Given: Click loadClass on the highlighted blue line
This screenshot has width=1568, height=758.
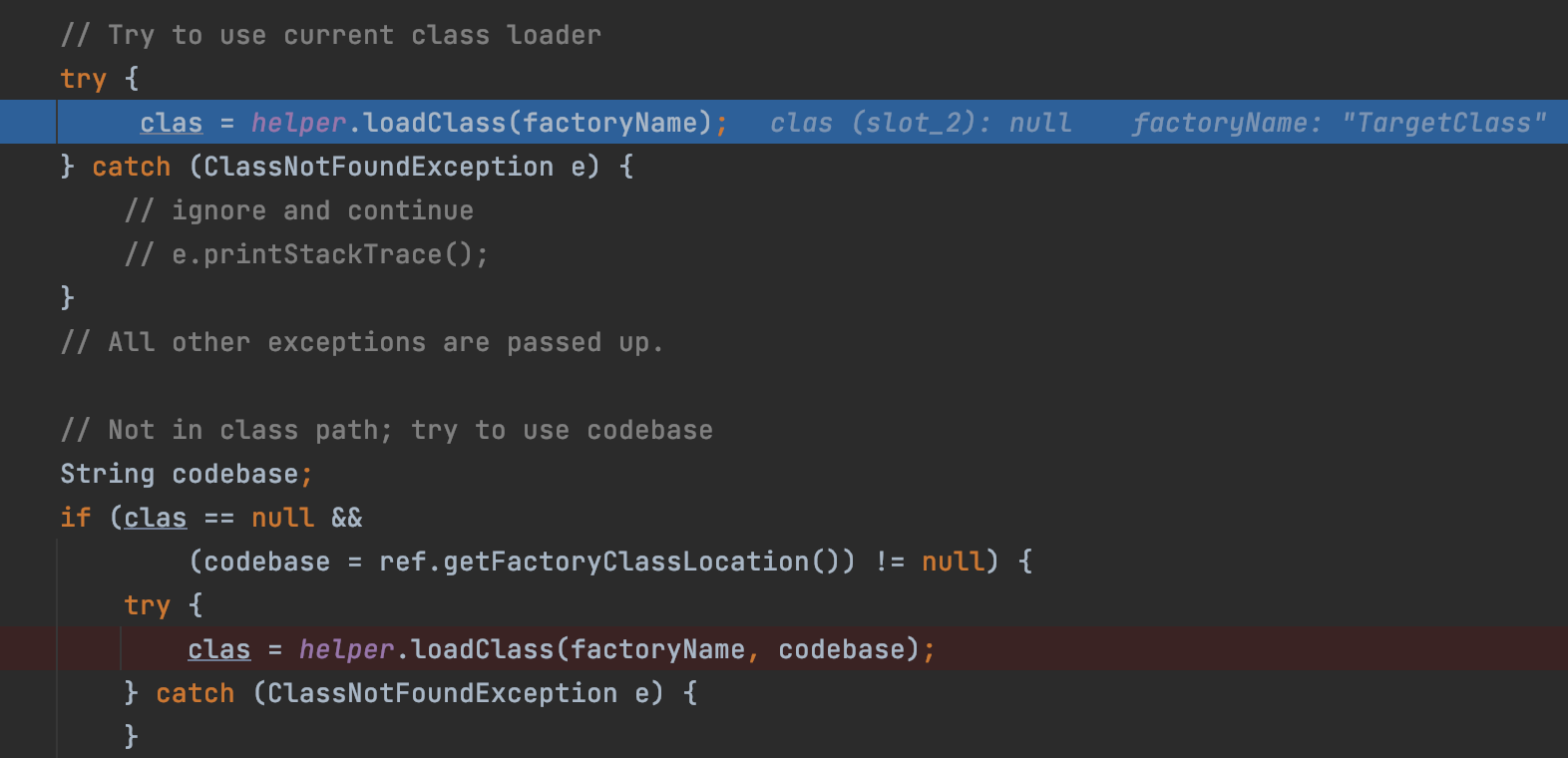Looking at the screenshot, I should pyautogui.click(x=434, y=123).
